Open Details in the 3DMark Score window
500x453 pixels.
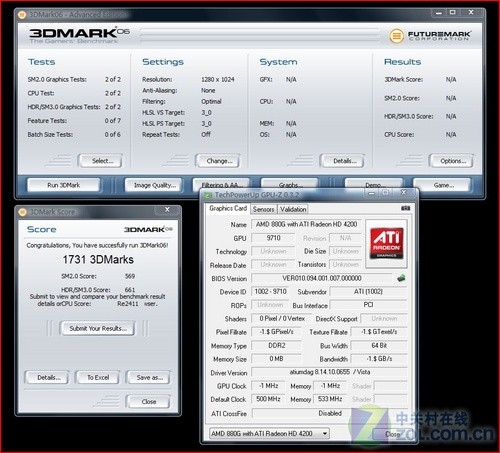(48, 378)
